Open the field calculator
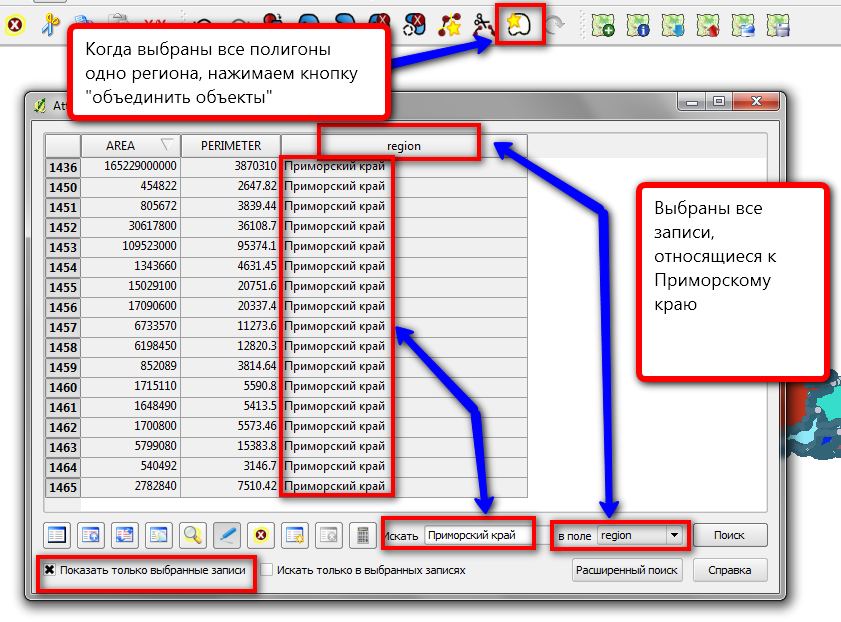Image resolution: width=841 pixels, height=622 pixels. 363,535
